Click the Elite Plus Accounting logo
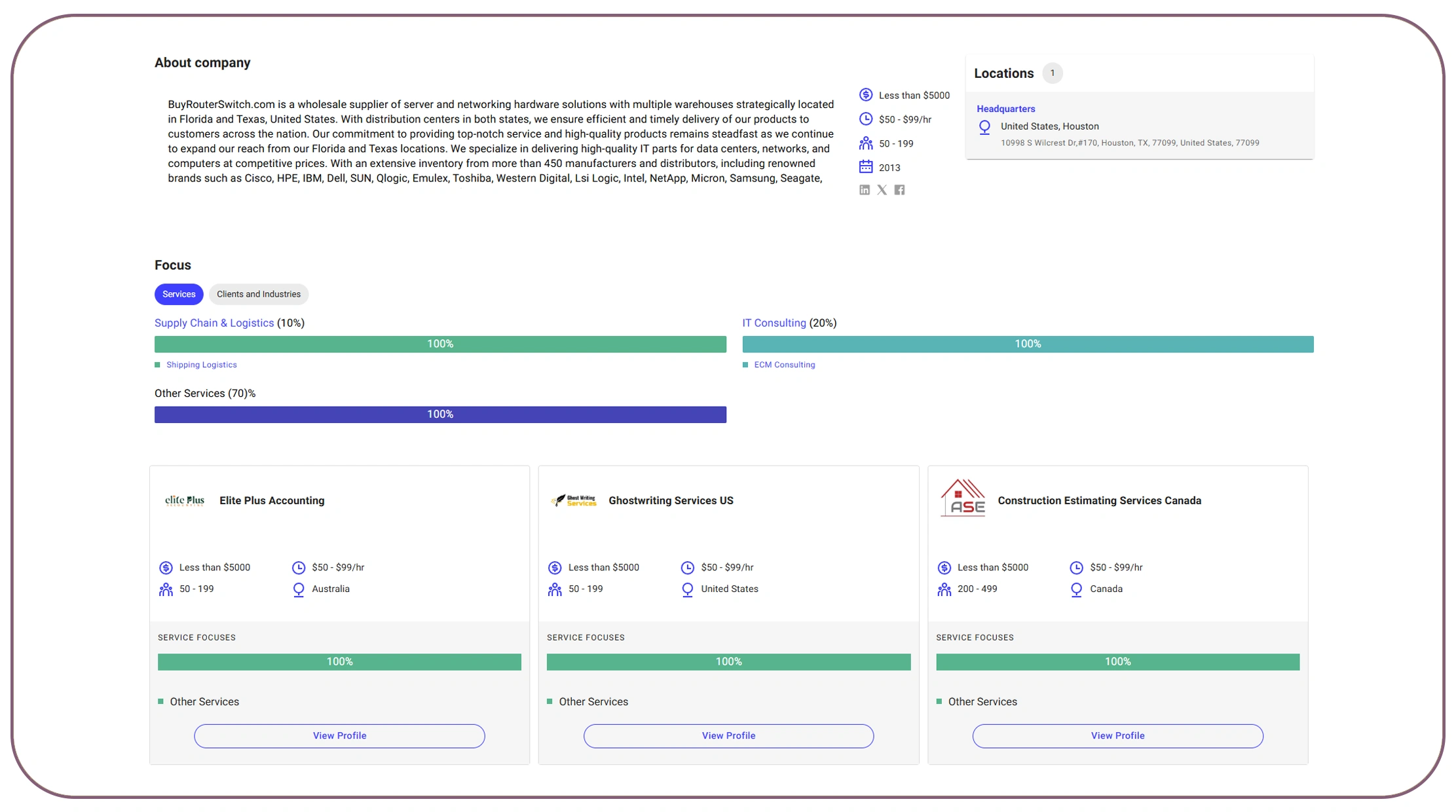The width and height of the screenshot is (1456, 812). click(x=185, y=501)
